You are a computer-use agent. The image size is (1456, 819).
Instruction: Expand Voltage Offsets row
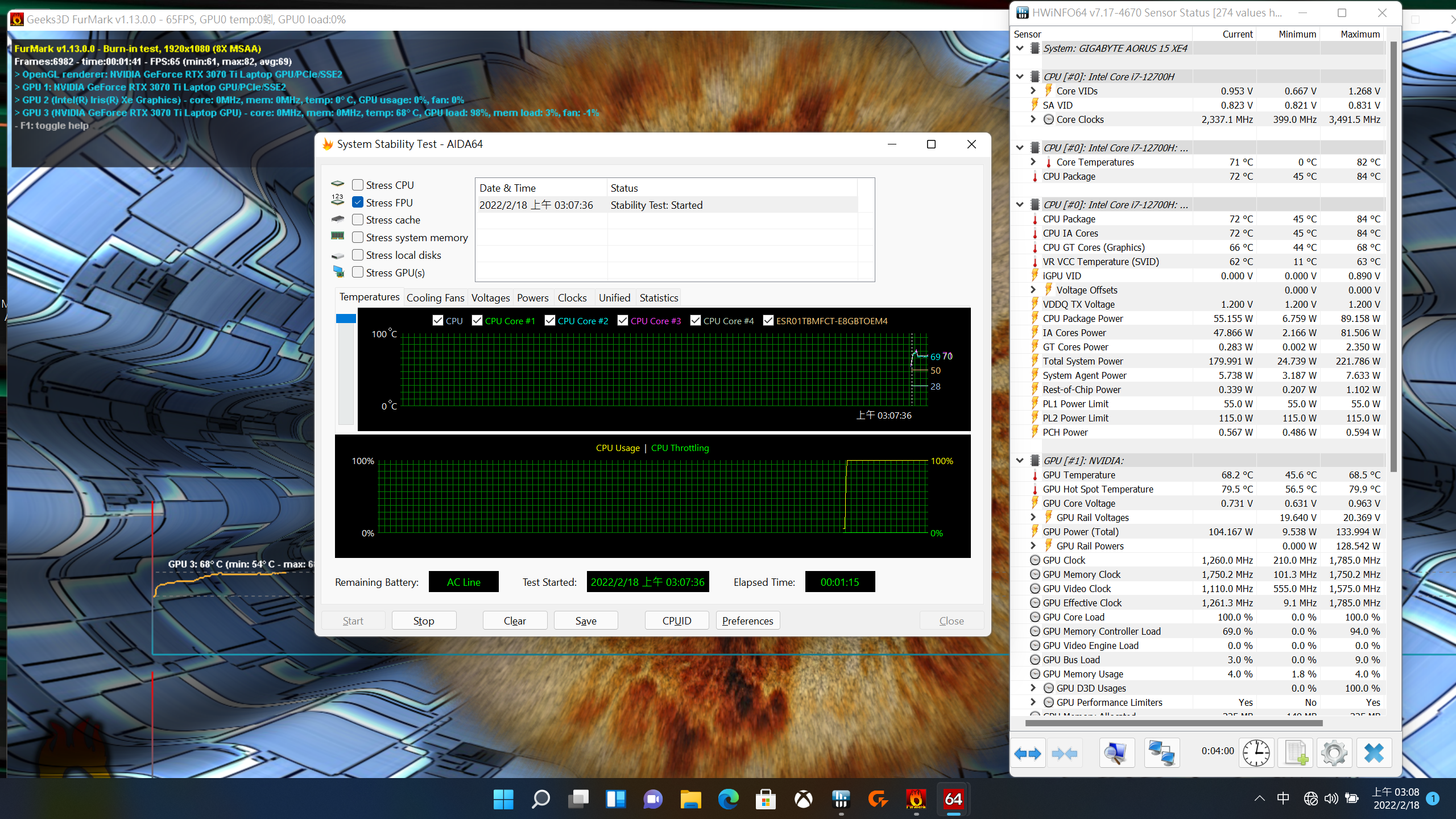(1033, 290)
